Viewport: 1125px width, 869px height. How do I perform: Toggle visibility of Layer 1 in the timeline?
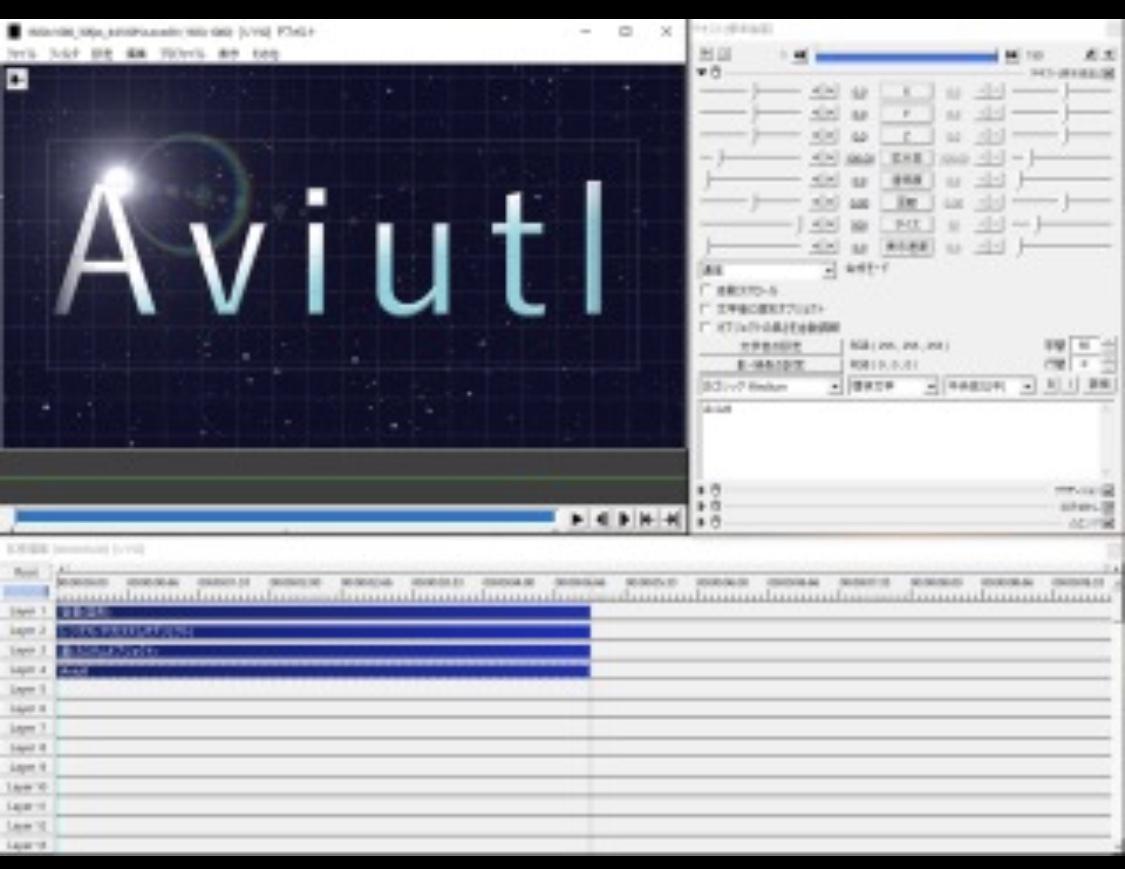[27, 611]
